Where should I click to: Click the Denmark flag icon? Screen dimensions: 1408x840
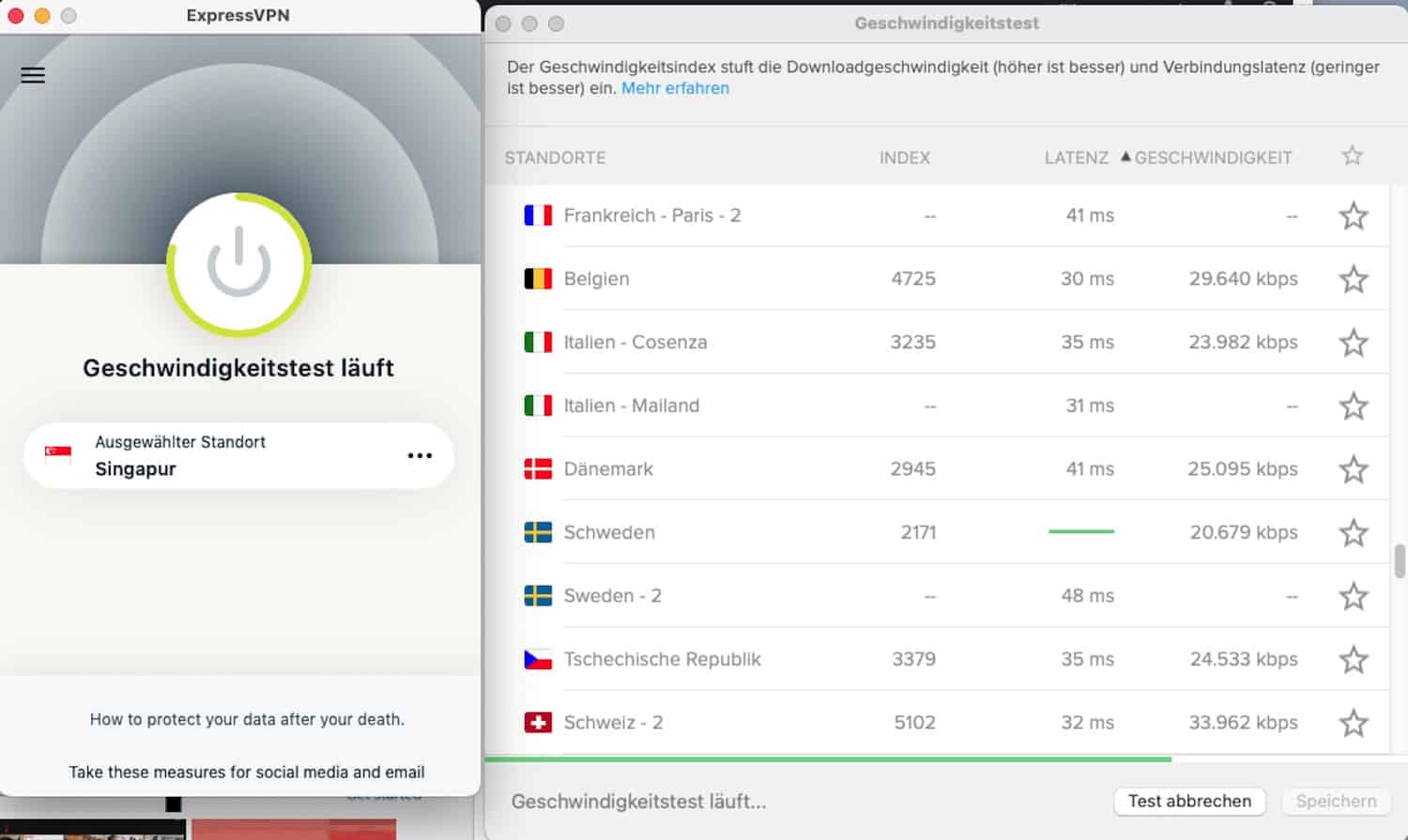point(538,469)
